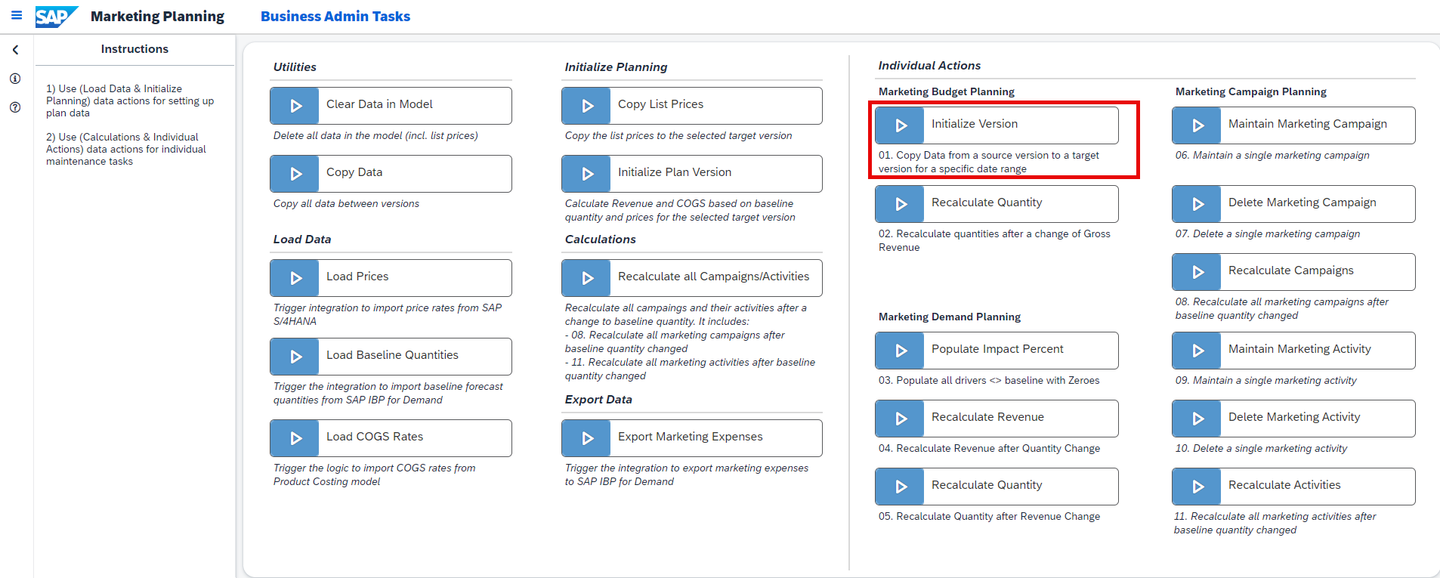This screenshot has width=1440, height=578.
Task: Click the Load Prices button label
Action: (x=357, y=276)
